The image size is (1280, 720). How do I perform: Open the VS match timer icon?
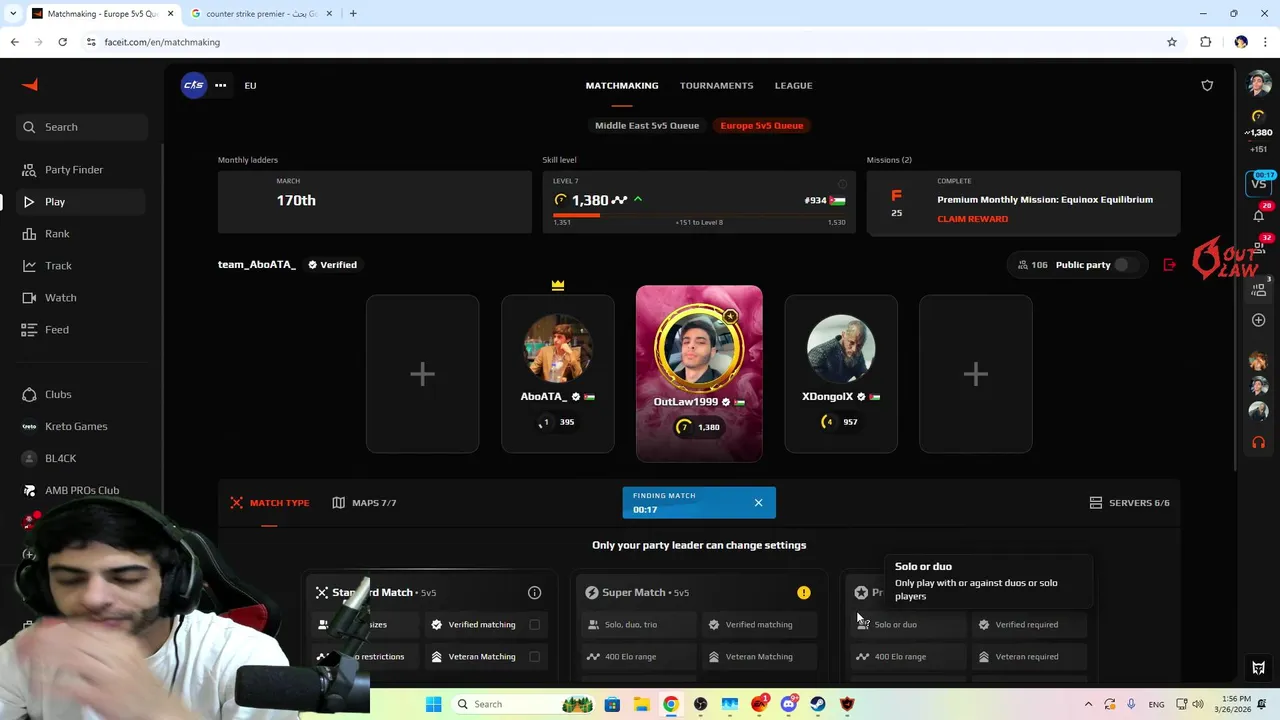(1258, 183)
